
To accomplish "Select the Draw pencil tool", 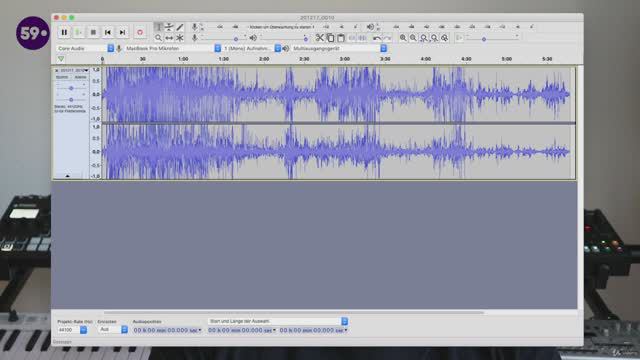I will tap(180, 27).
